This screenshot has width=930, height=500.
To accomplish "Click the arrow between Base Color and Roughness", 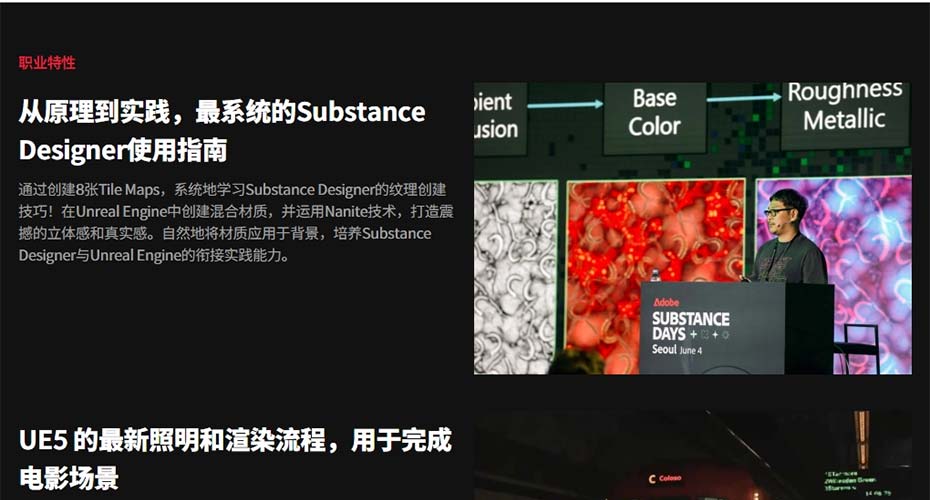I will click(x=744, y=98).
